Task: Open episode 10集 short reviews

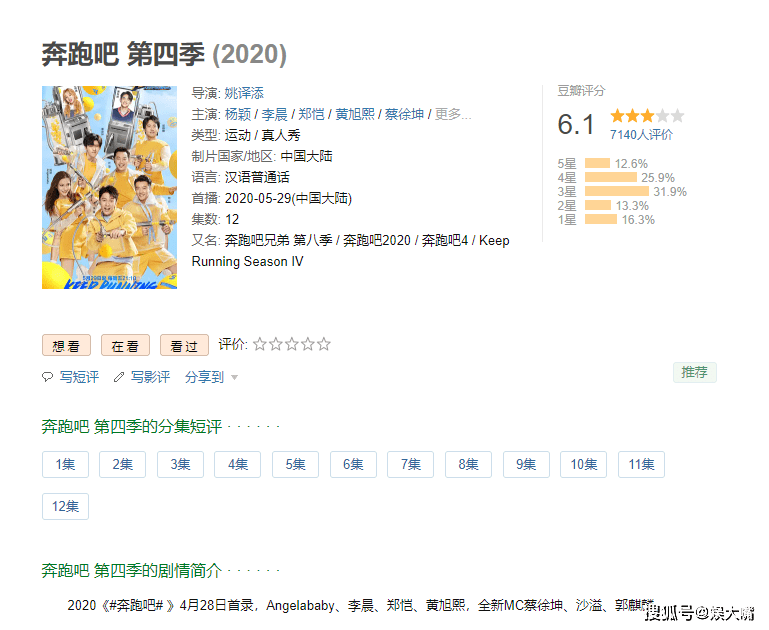Action: point(584,464)
